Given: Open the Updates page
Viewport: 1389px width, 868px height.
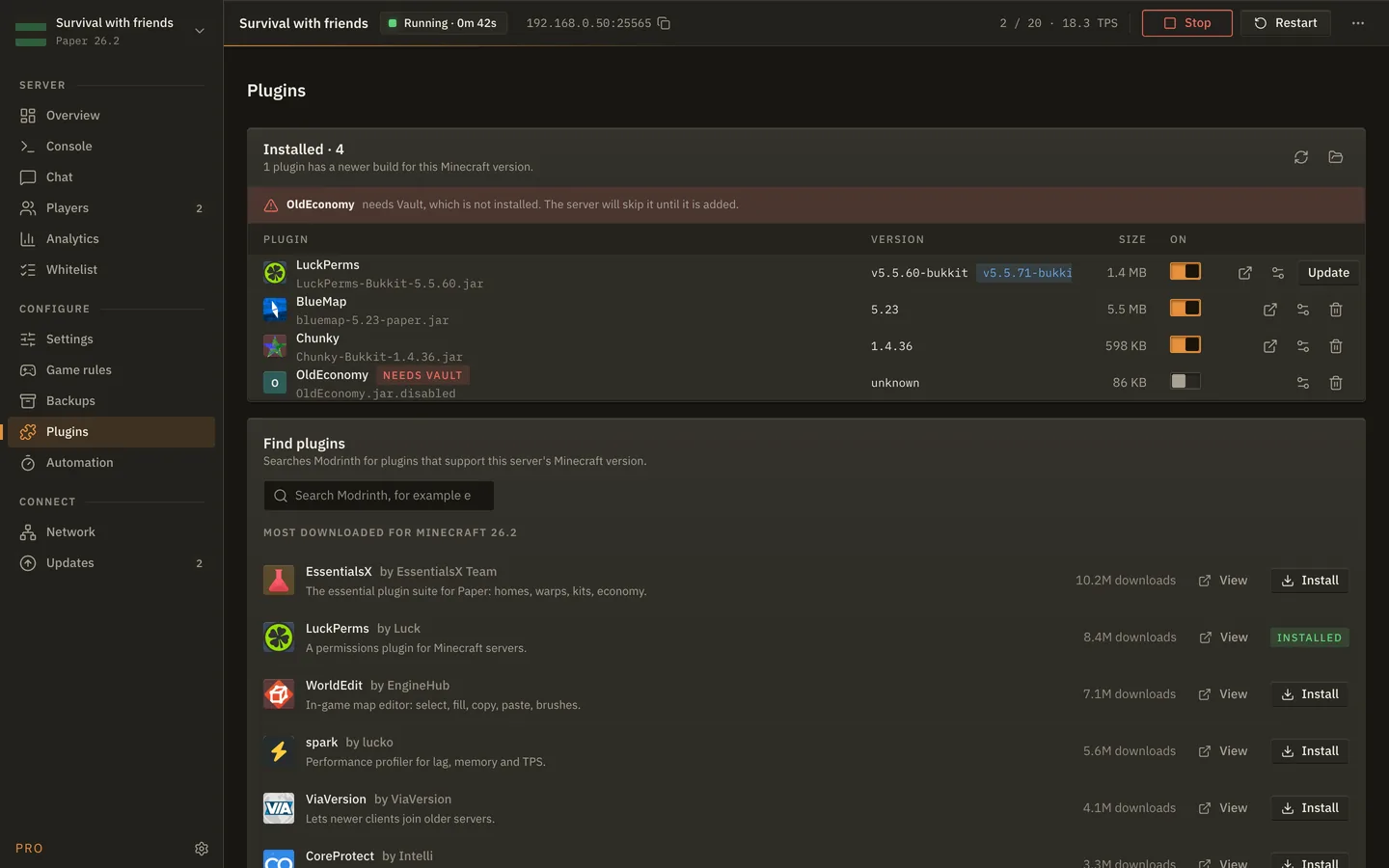Looking at the screenshot, I should pos(112,563).
